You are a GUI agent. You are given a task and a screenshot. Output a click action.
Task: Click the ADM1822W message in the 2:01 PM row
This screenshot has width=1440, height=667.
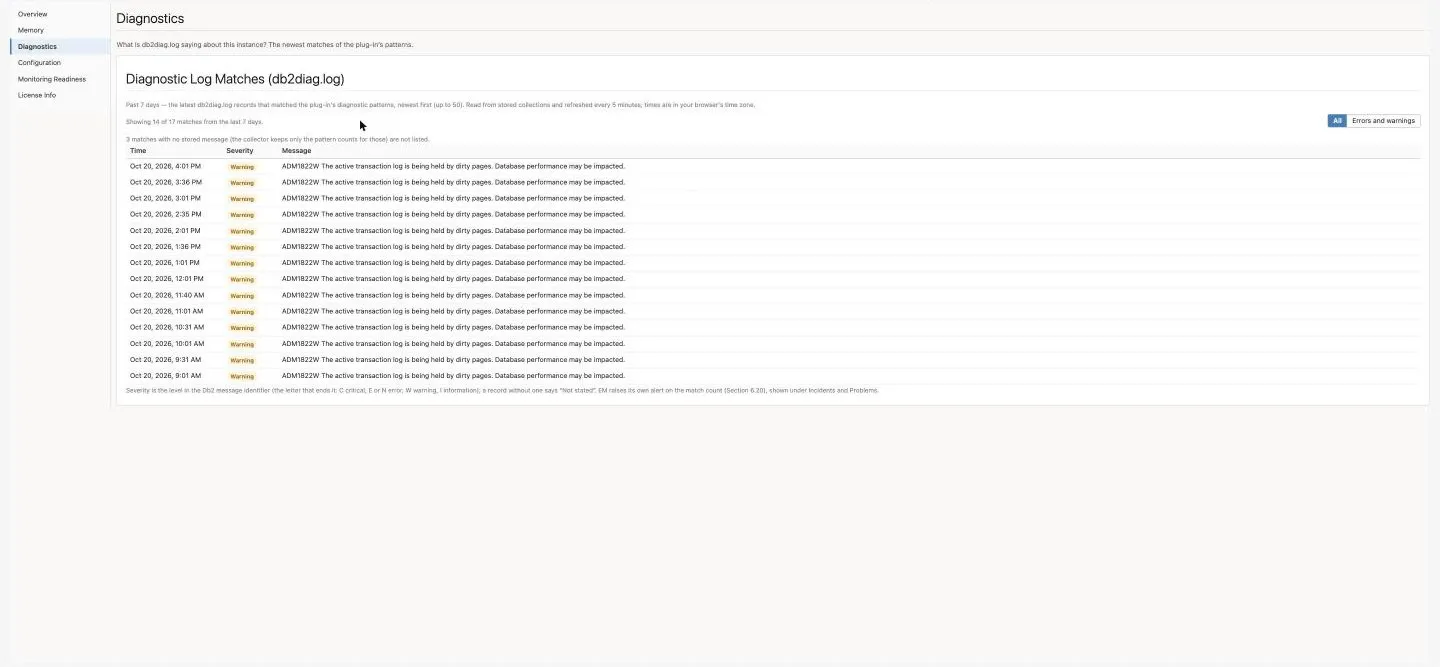[x=453, y=230]
